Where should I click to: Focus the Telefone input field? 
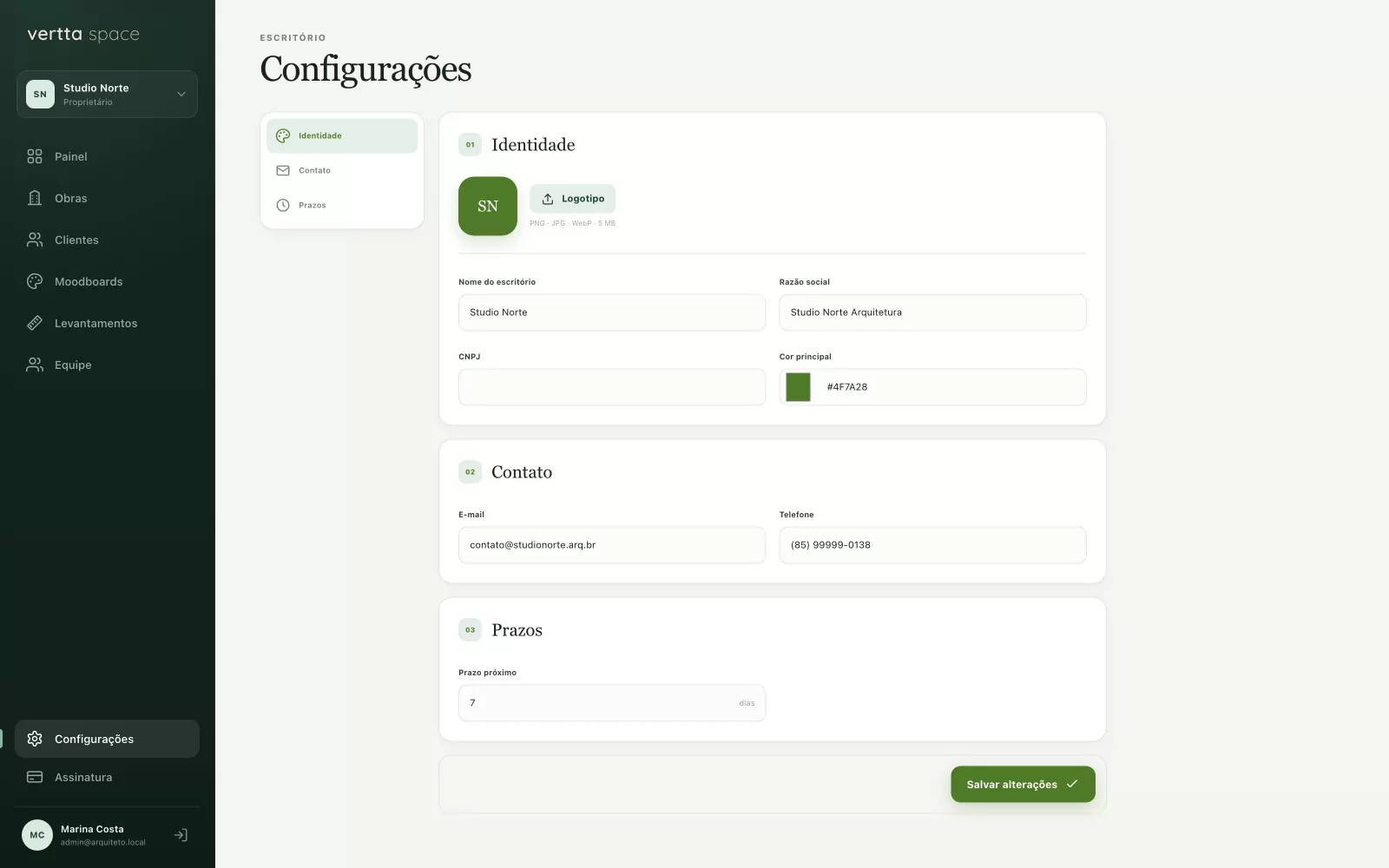click(932, 545)
